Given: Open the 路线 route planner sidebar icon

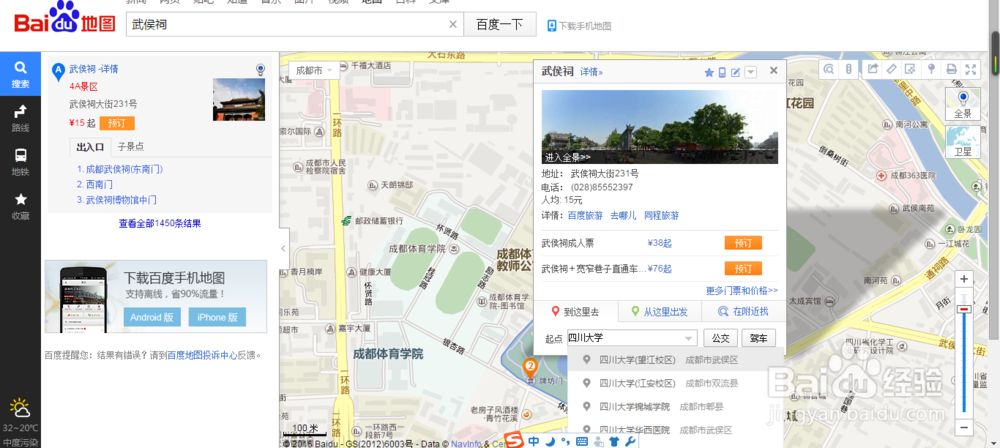Looking at the screenshot, I should tap(20, 118).
